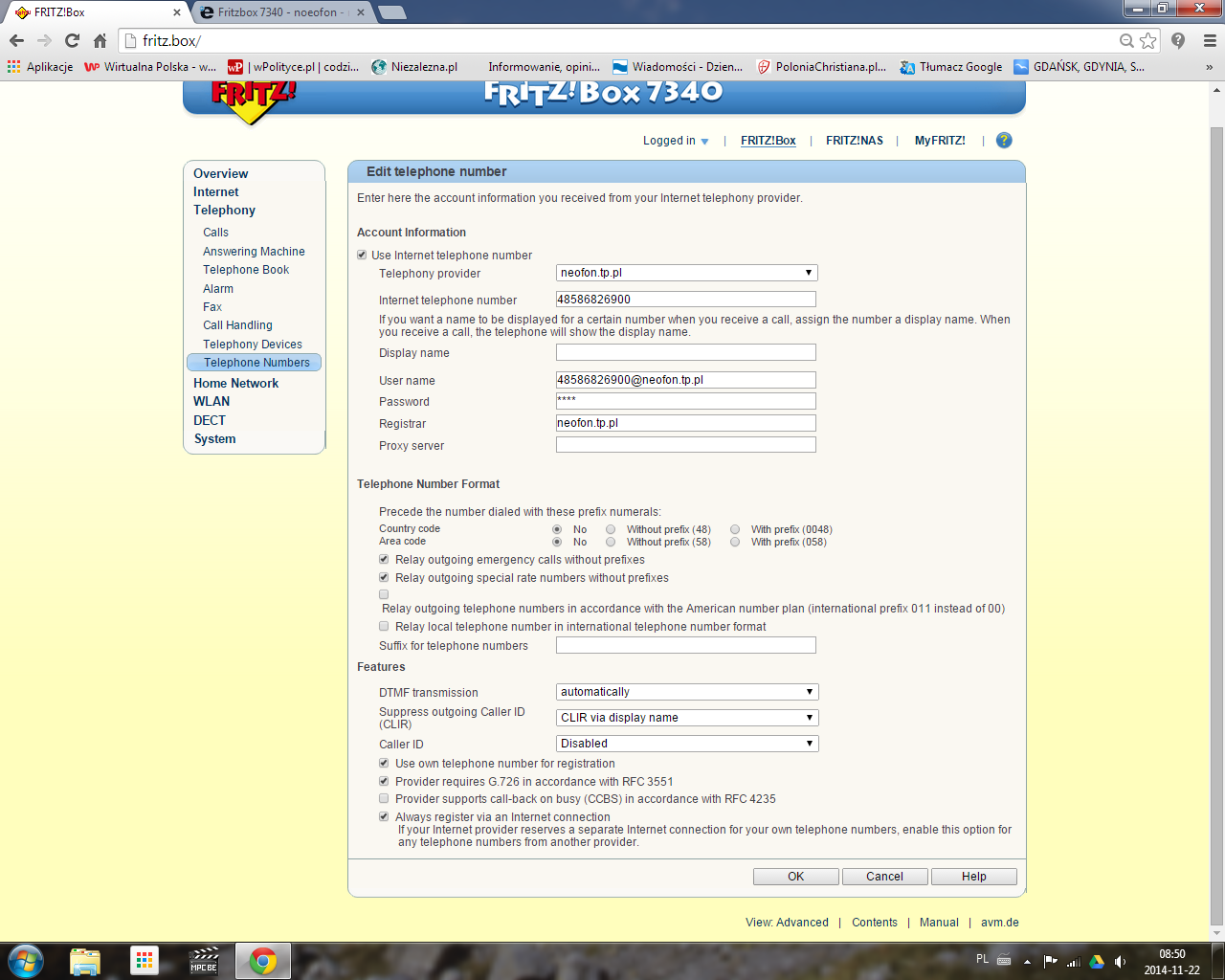Go to Call Handling in the sidebar
Viewport: 1225px width, 980px height.
pyautogui.click(x=237, y=325)
